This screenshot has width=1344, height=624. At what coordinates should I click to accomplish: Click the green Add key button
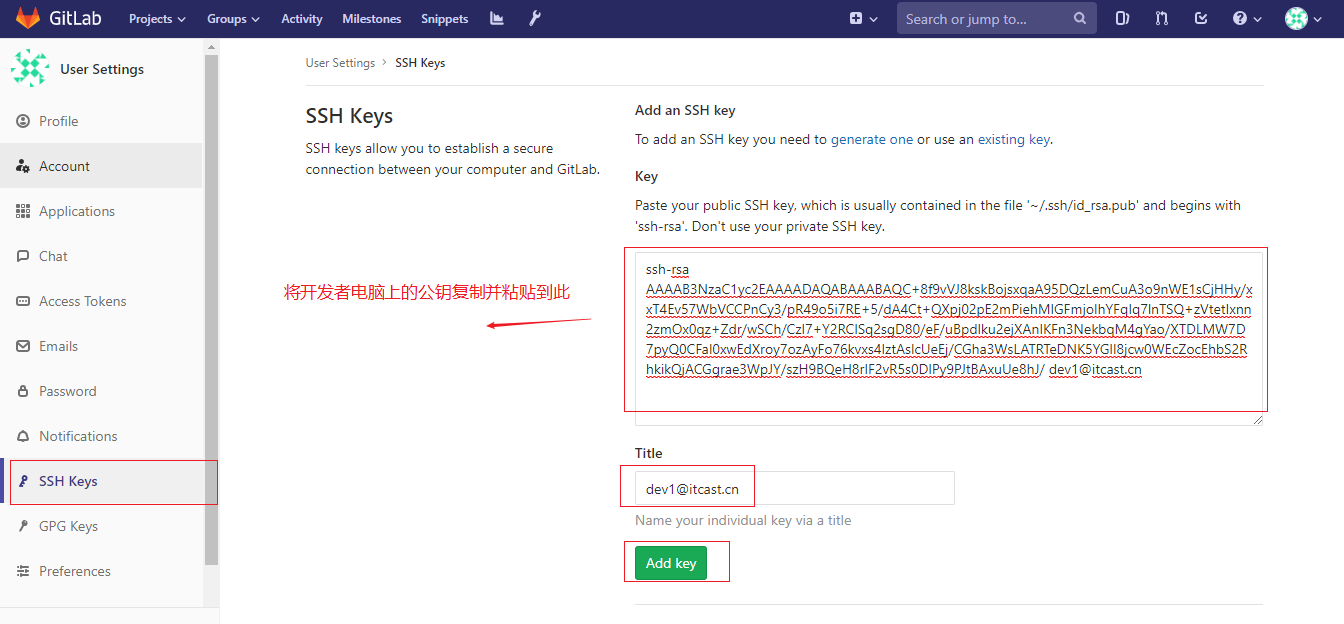(x=671, y=563)
